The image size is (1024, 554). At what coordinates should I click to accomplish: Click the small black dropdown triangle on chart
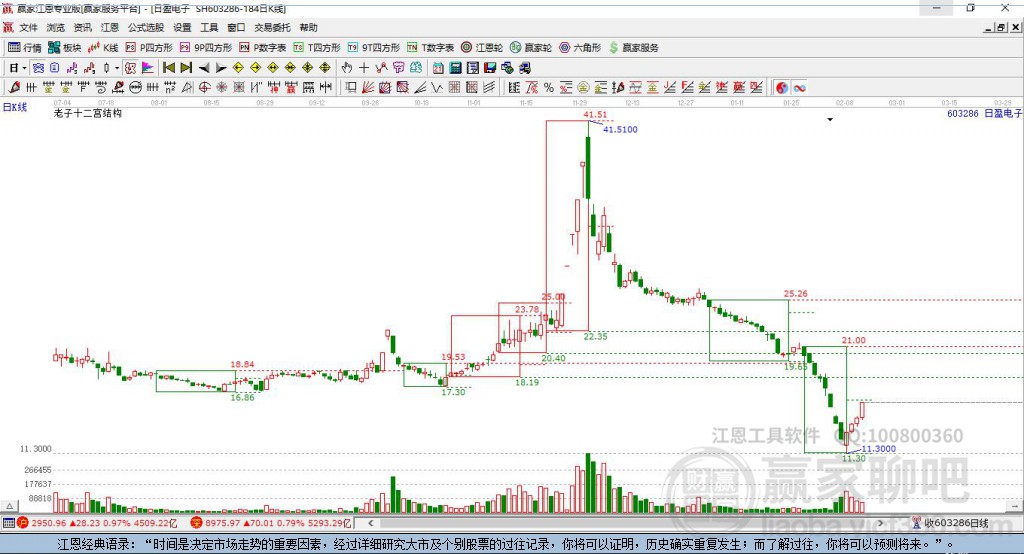tap(830, 120)
